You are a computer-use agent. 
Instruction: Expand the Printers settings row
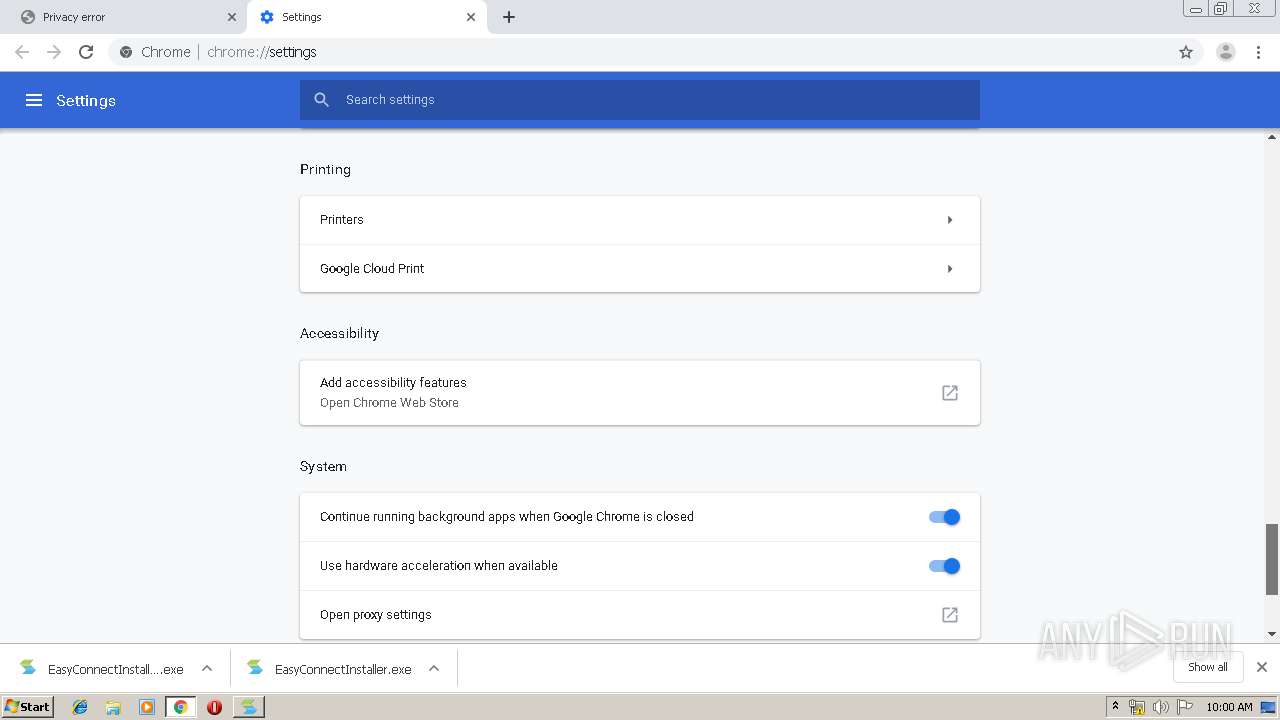pyautogui.click(x=640, y=220)
